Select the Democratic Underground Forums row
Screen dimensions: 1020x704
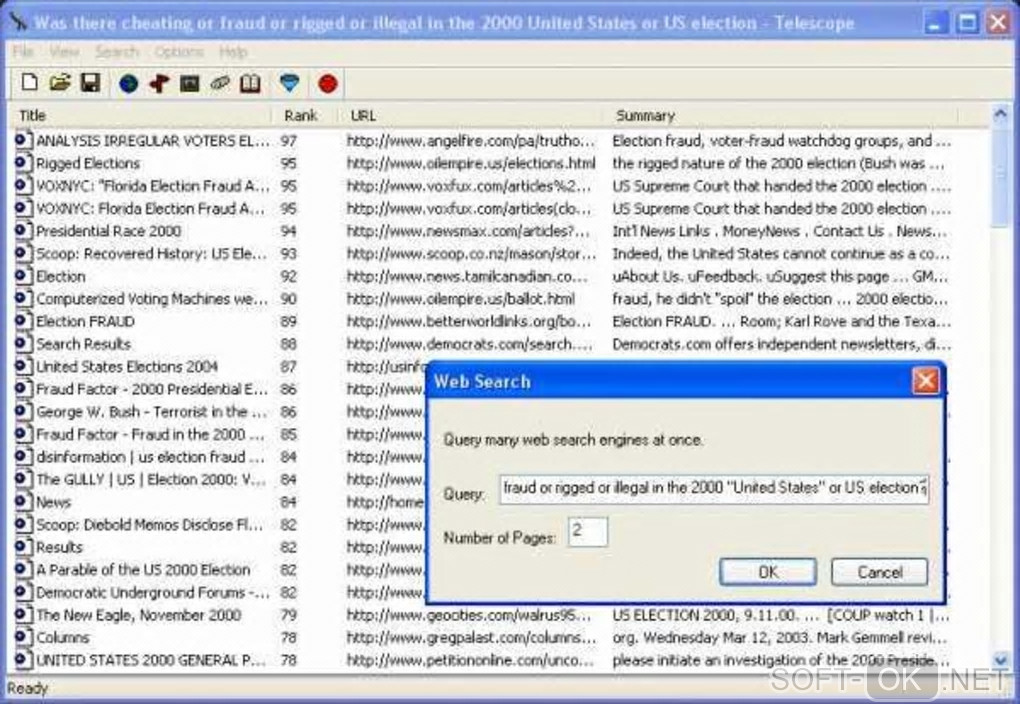[x=153, y=593]
